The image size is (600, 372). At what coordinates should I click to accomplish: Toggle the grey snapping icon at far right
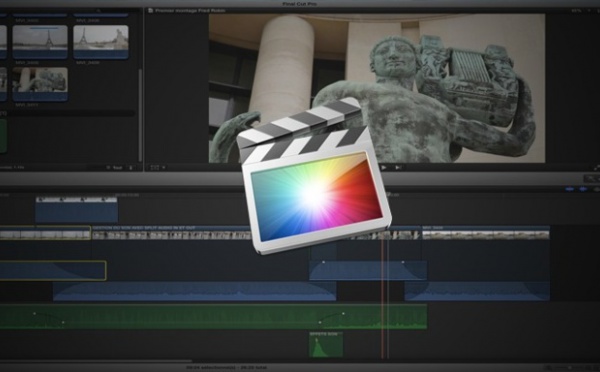(x=596, y=189)
